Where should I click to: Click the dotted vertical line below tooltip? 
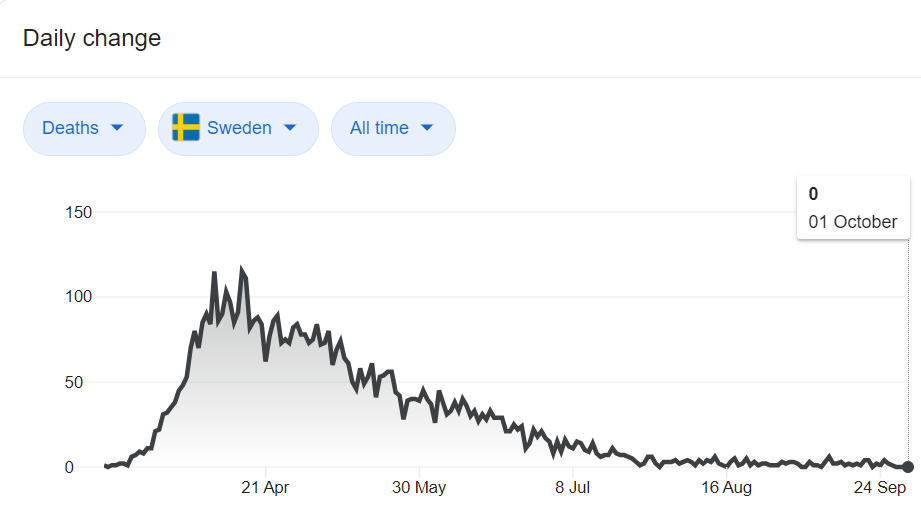click(x=908, y=350)
